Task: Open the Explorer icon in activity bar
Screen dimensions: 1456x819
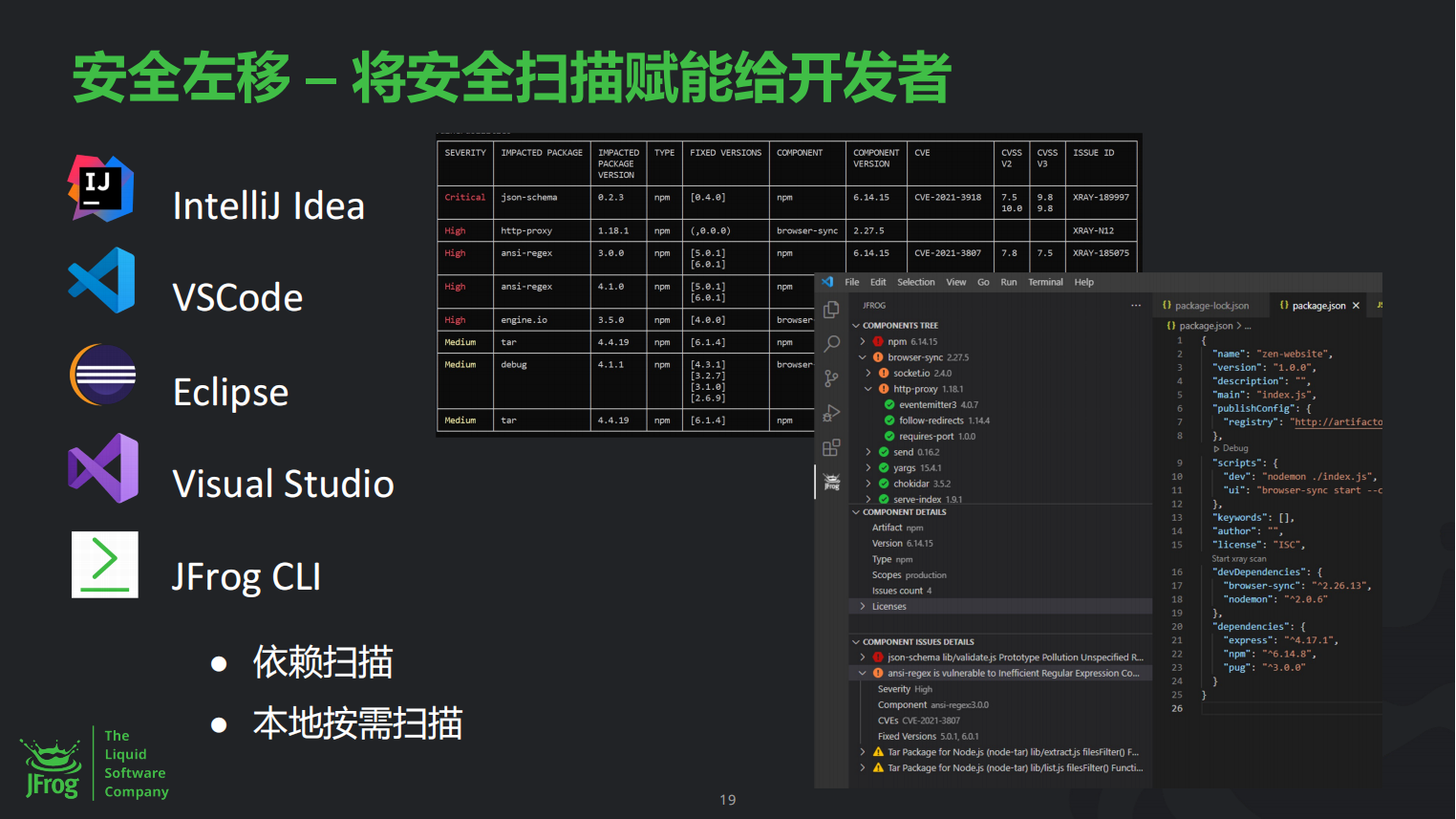Action: tap(831, 310)
